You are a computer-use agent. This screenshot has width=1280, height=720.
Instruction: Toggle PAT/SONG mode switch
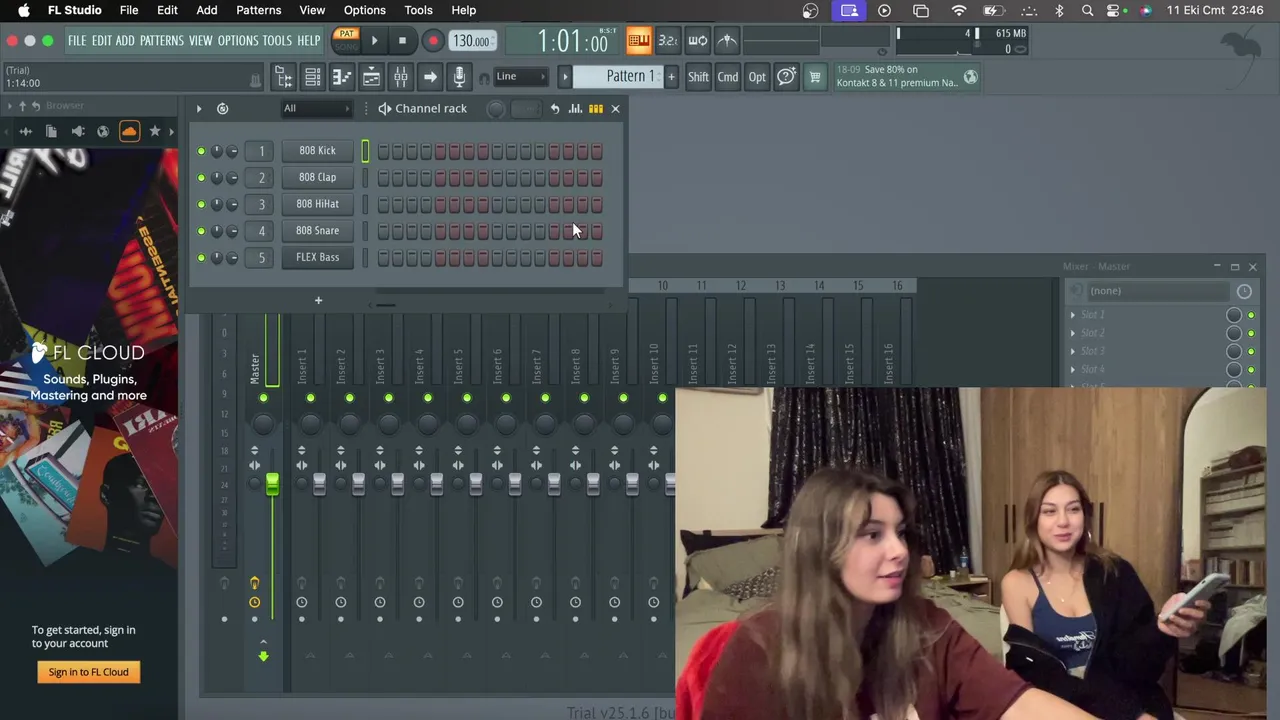346,40
